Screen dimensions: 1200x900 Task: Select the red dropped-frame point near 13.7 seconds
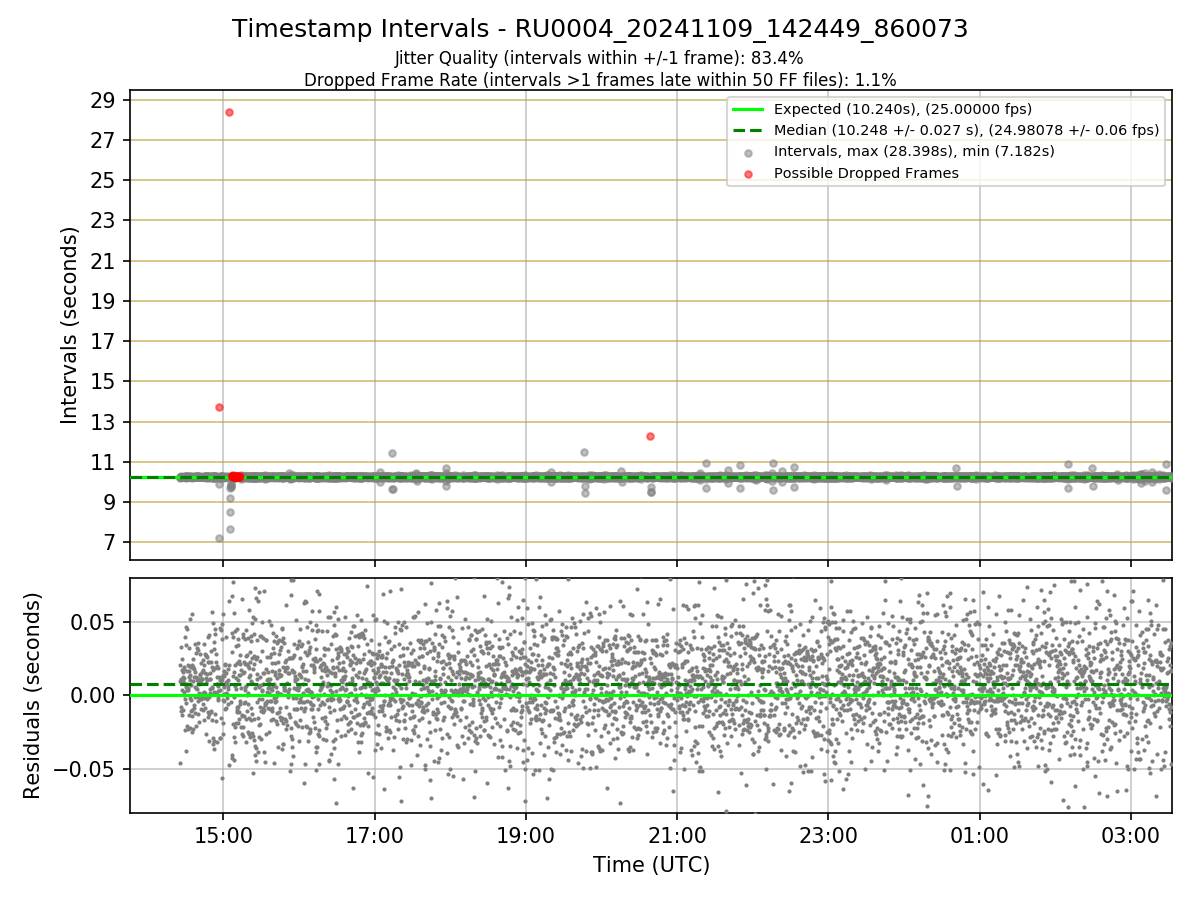click(219, 407)
